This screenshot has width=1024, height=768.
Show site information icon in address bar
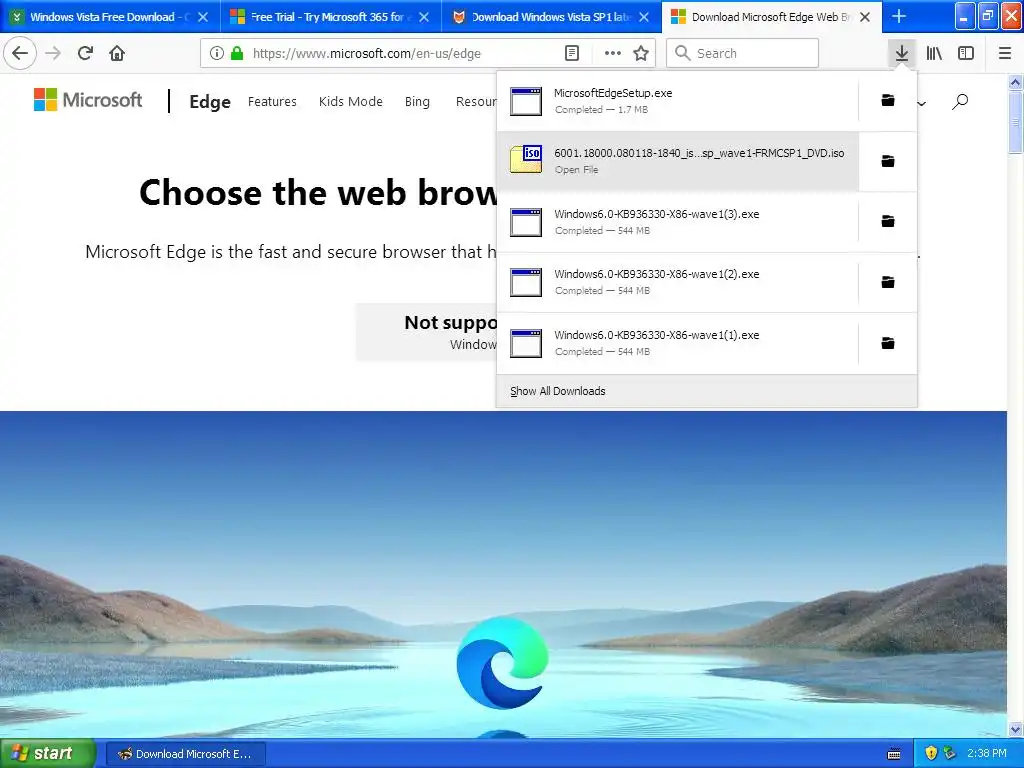(217, 54)
